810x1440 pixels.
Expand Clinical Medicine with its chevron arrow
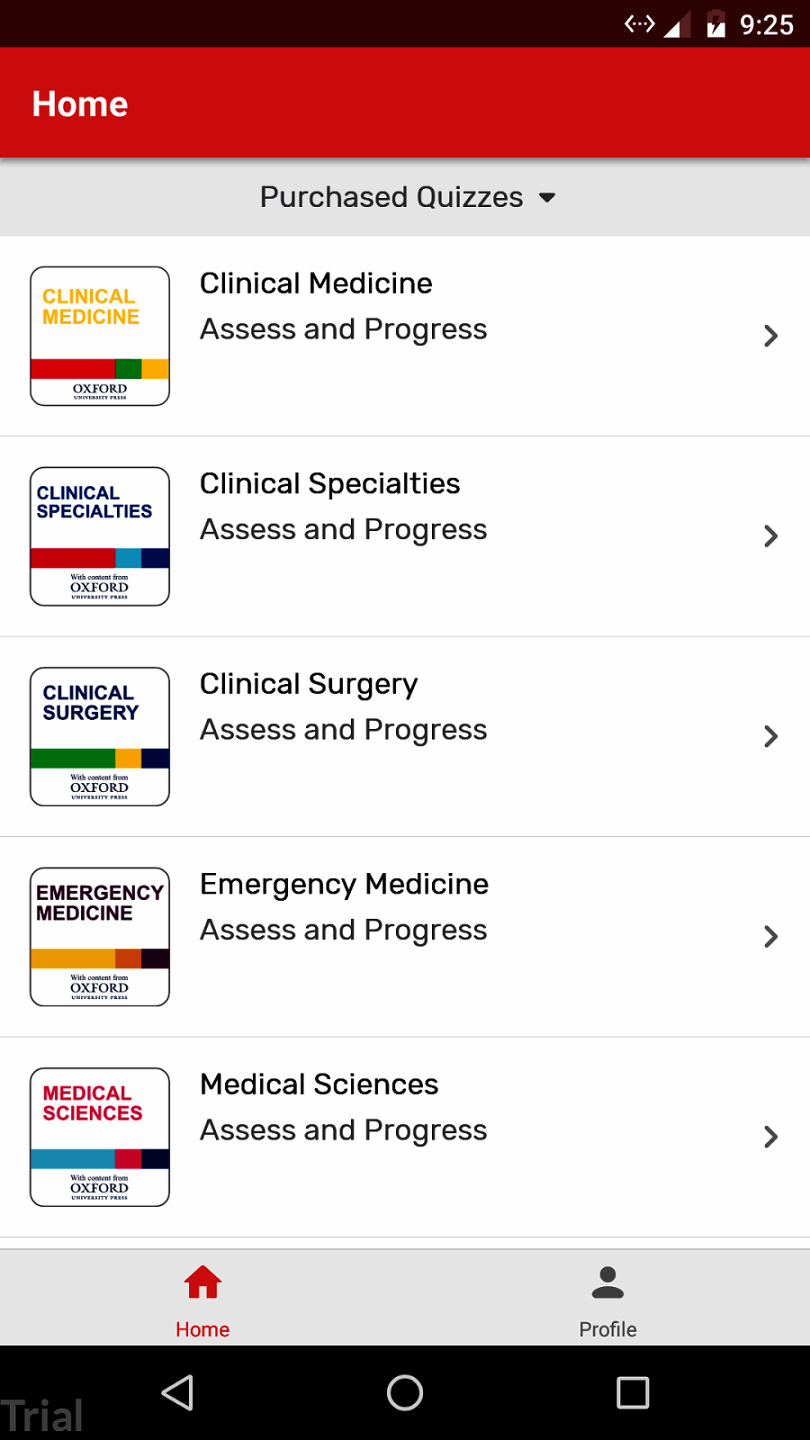point(770,336)
